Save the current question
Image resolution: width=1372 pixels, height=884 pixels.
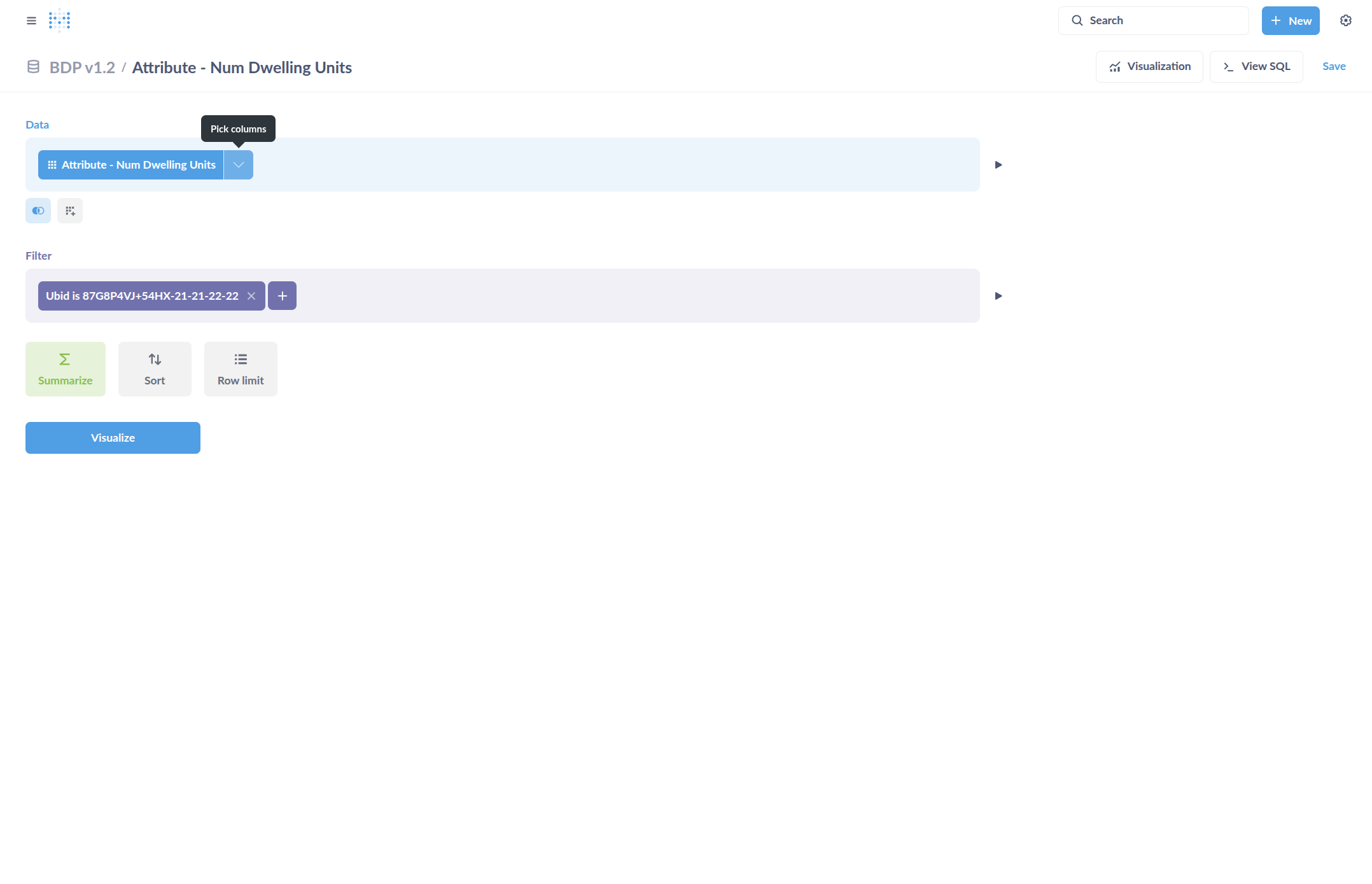point(1334,66)
